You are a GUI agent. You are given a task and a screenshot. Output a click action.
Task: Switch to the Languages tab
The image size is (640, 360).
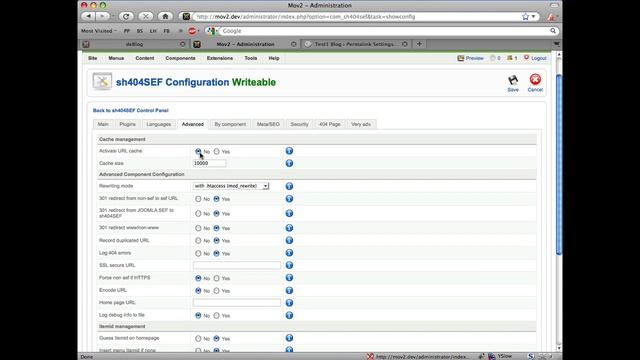pyautogui.click(x=158, y=124)
